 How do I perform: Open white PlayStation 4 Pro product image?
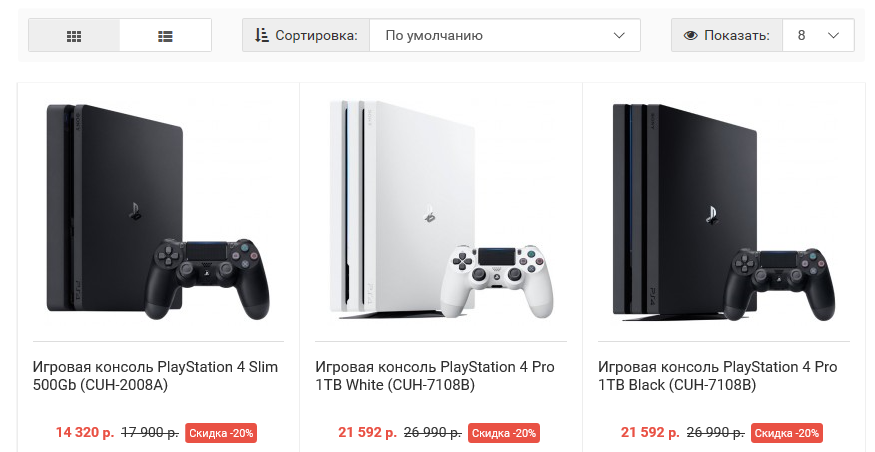coord(440,212)
